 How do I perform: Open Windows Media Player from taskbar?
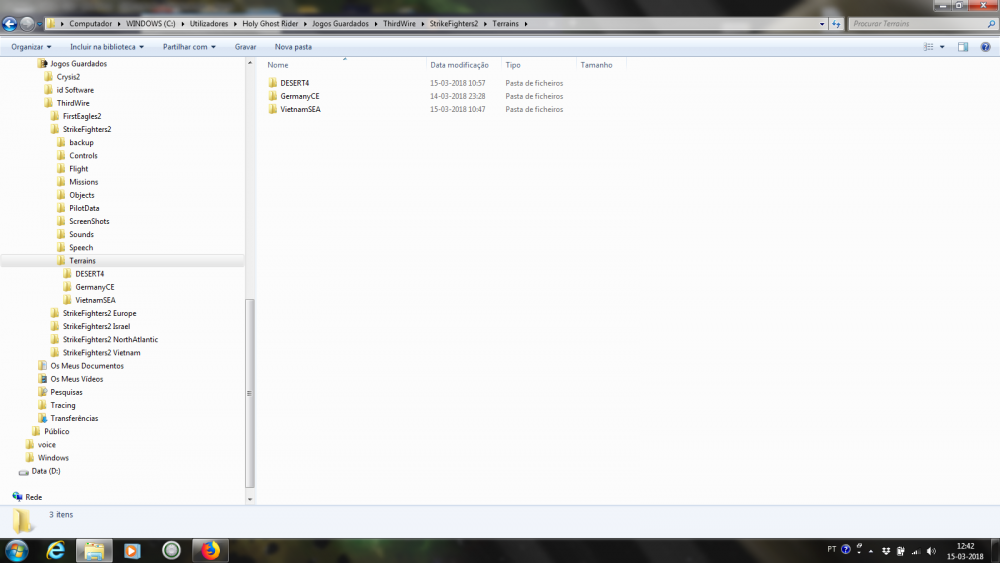132,550
